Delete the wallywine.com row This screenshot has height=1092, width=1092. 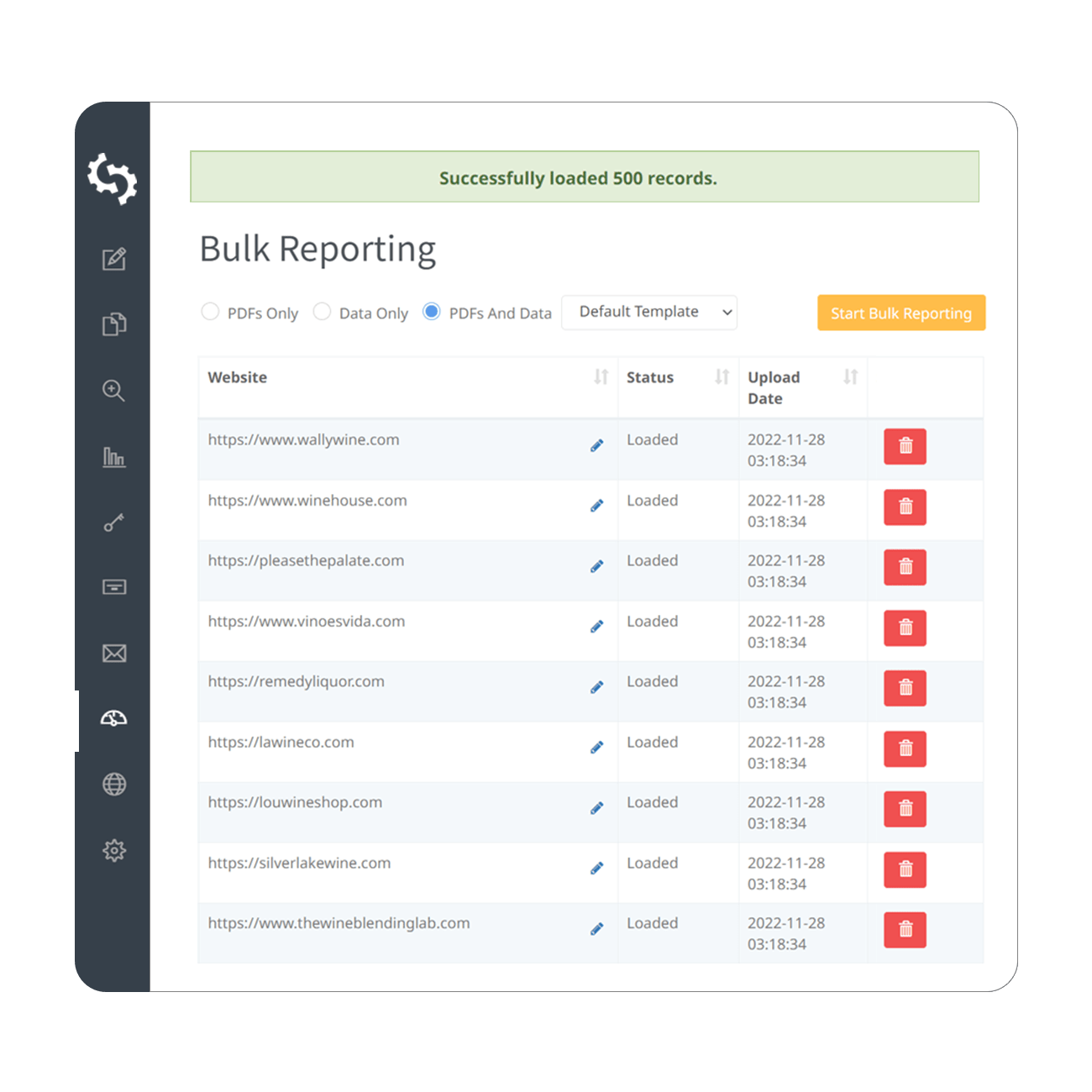pyautogui.click(x=905, y=446)
